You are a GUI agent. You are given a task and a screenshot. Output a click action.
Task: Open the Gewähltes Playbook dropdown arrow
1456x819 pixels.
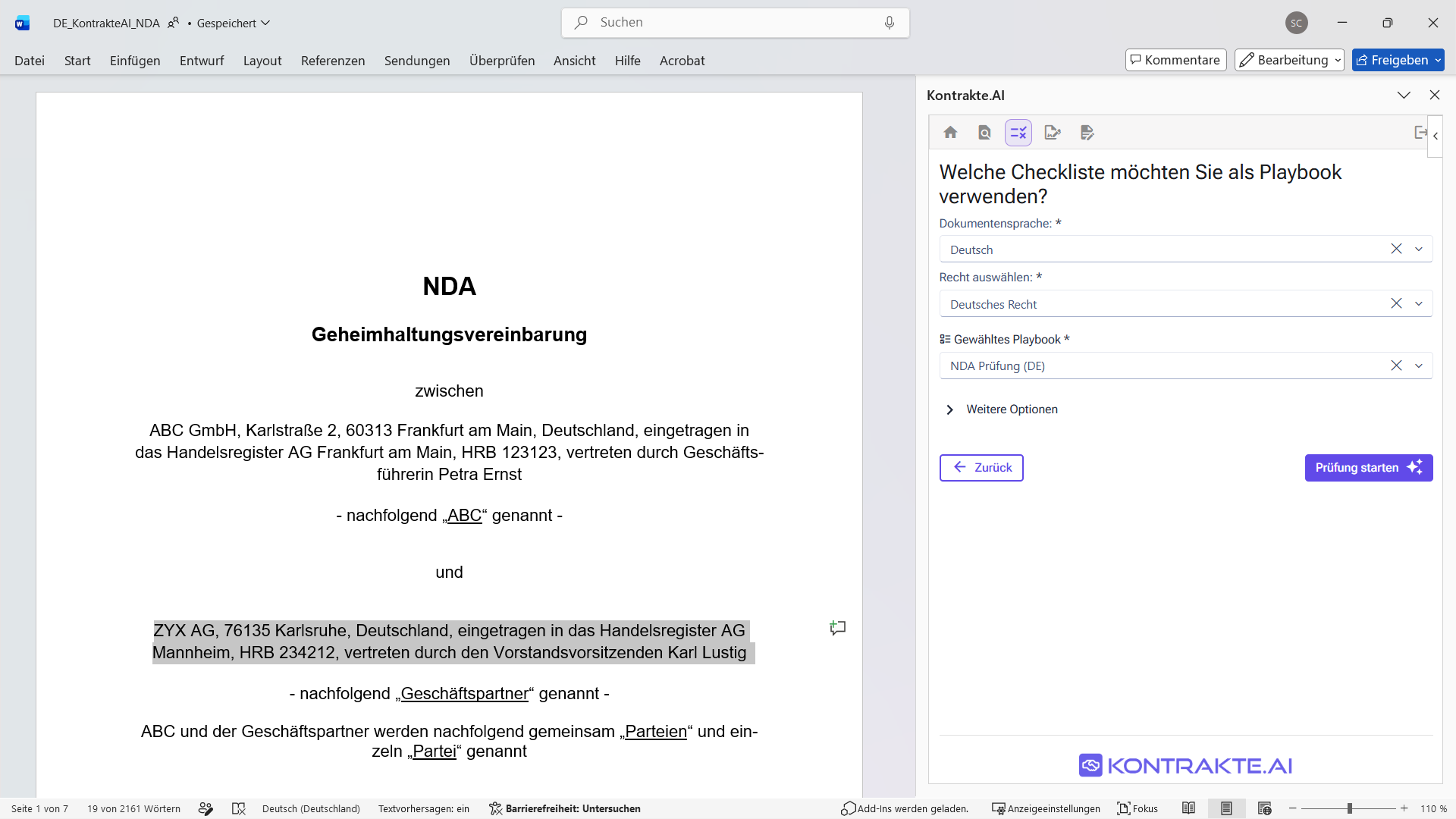click(x=1419, y=366)
